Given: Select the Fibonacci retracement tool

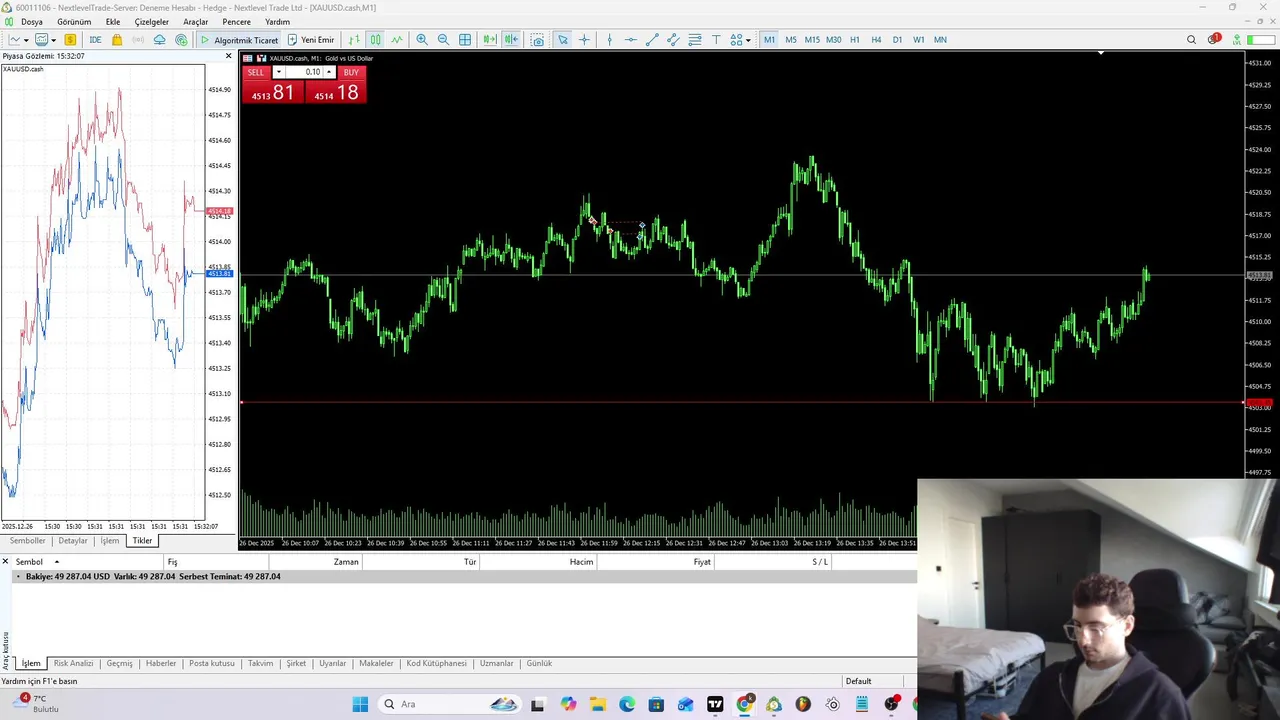Looking at the screenshot, I should [x=695, y=40].
